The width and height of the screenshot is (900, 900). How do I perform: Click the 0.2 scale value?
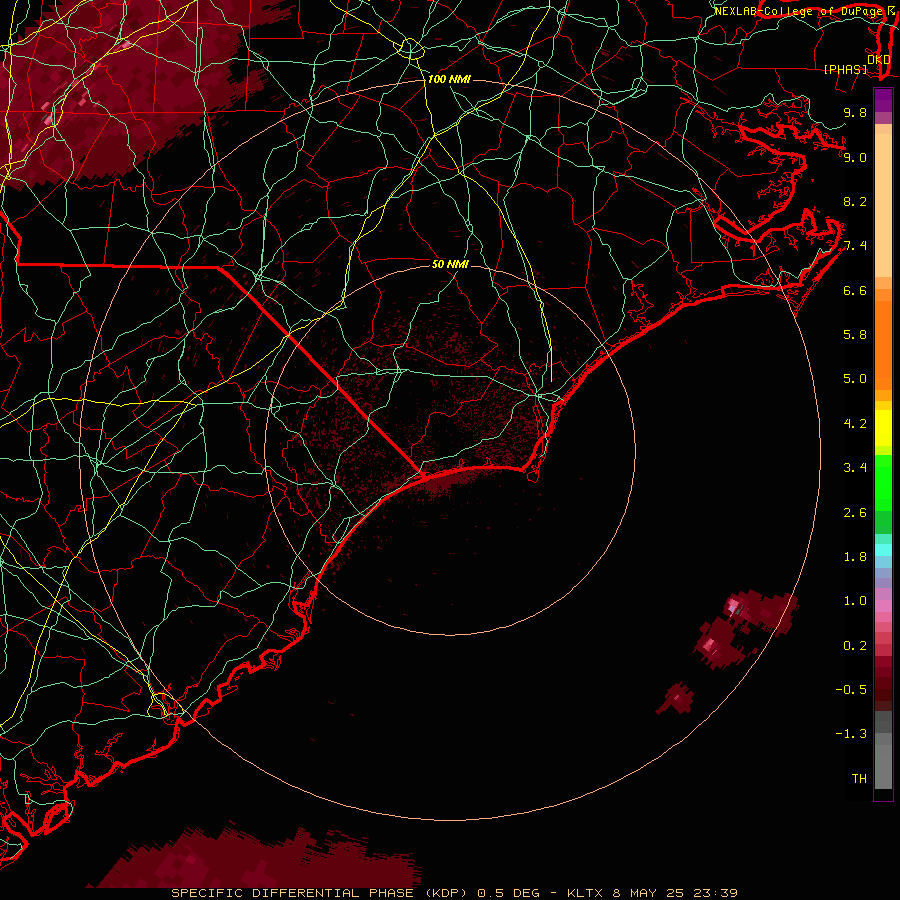tap(855, 645)
